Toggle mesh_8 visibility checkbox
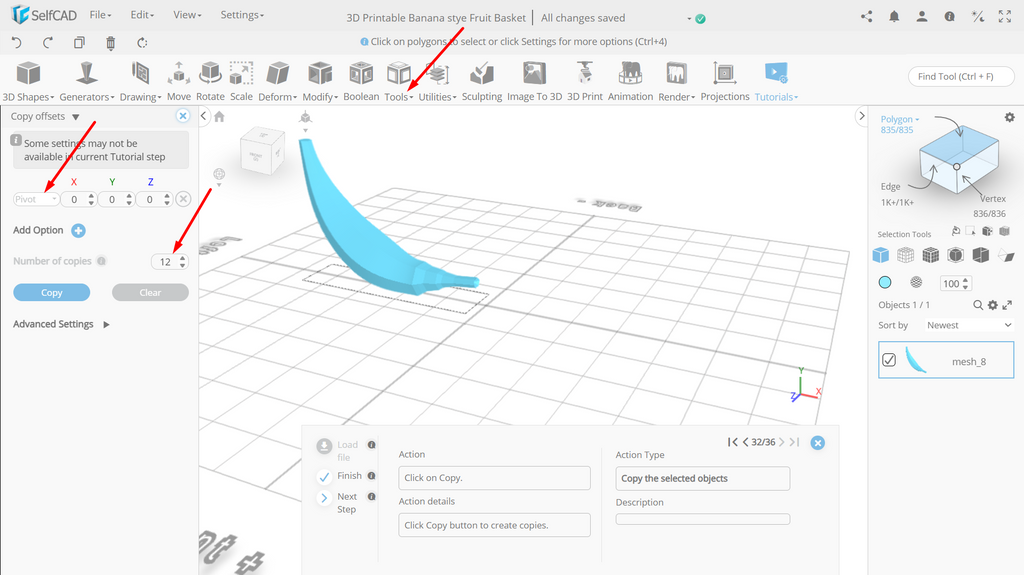This screenshot has height=575, width=1024. pyautogui.click(x=888, y=360)
